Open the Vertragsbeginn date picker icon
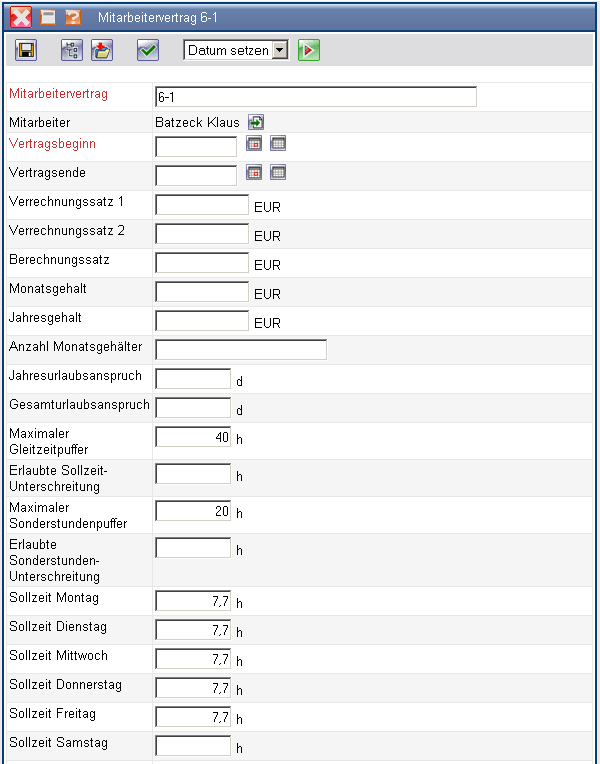This screenshot has width=600, height=764. [x=254, y=144]
